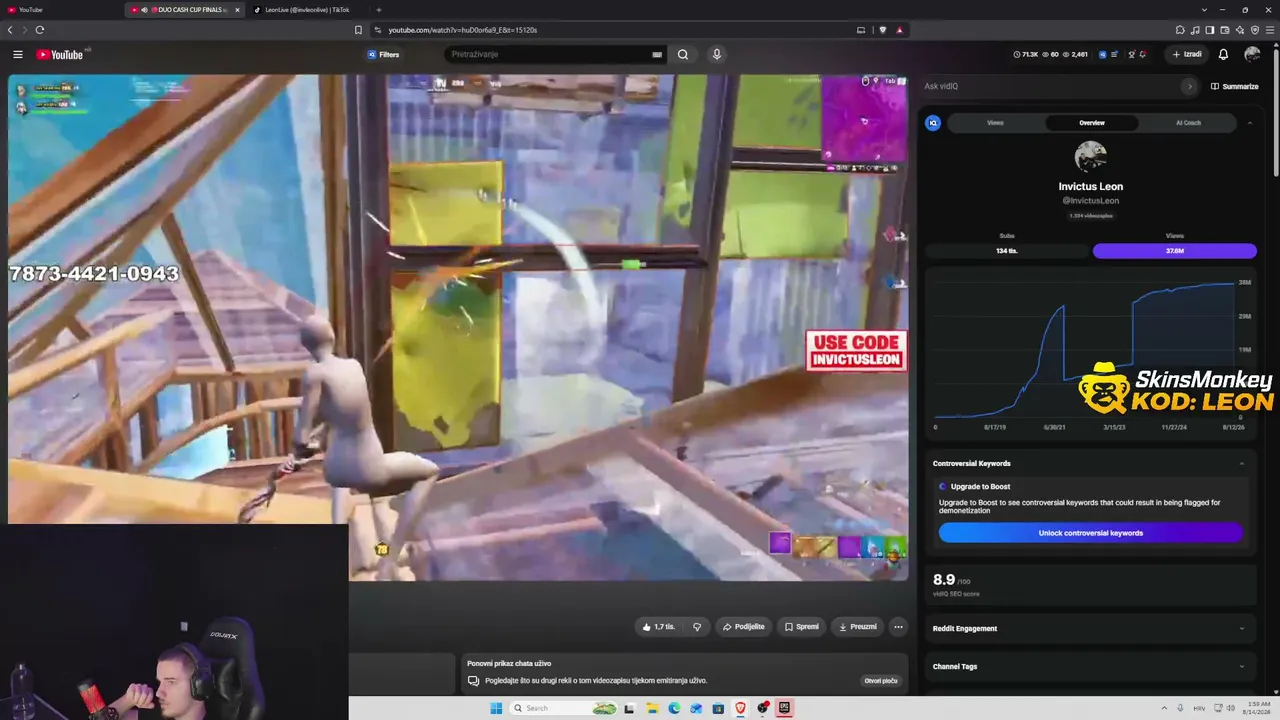Open the YouTube hamburger guide menu
The image size is (1280, 720).
pyautogui.click(x=18, y=54)
